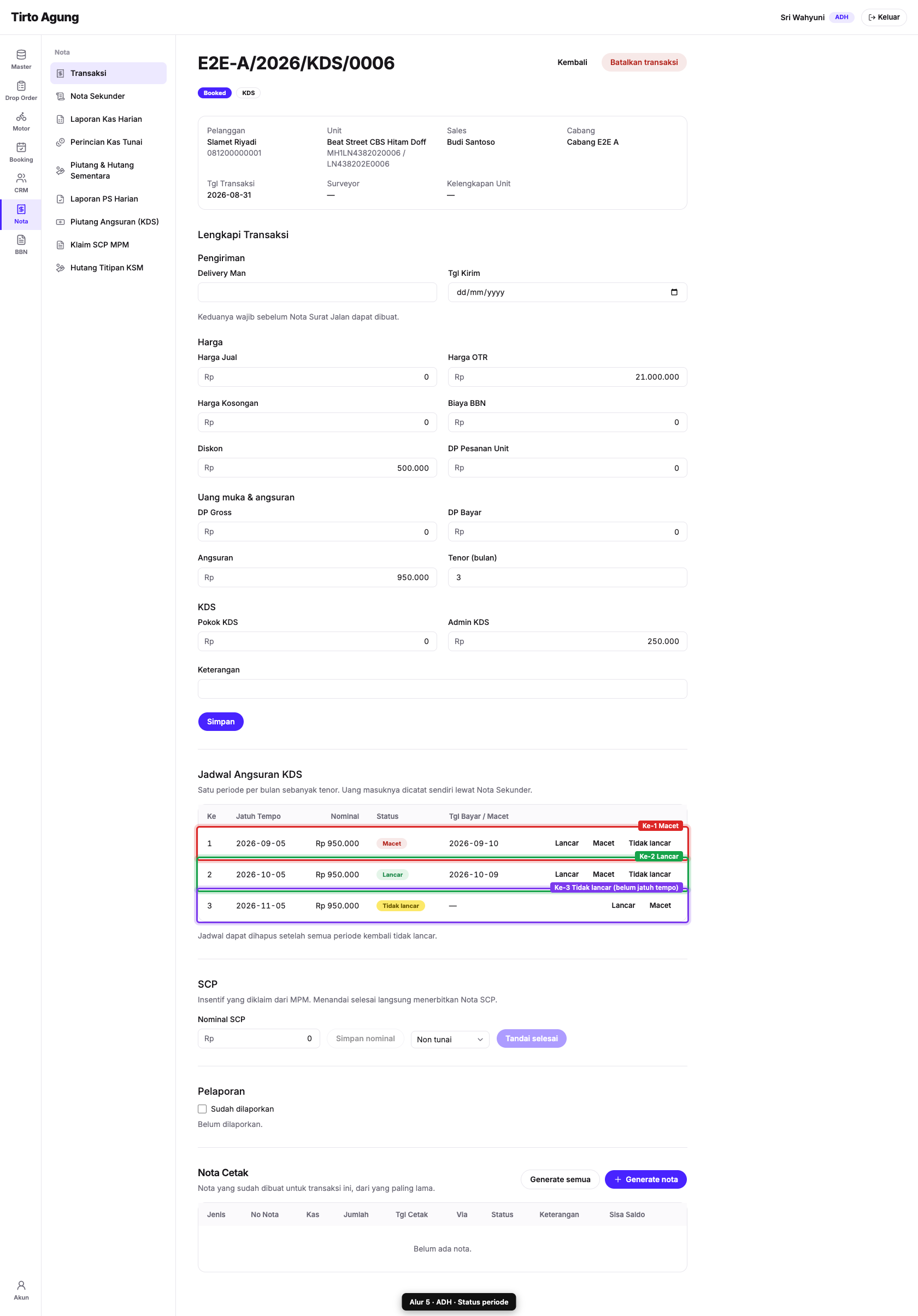Go to the Motor section icon
Screen dimensions: 918x1316
[21, 116]
